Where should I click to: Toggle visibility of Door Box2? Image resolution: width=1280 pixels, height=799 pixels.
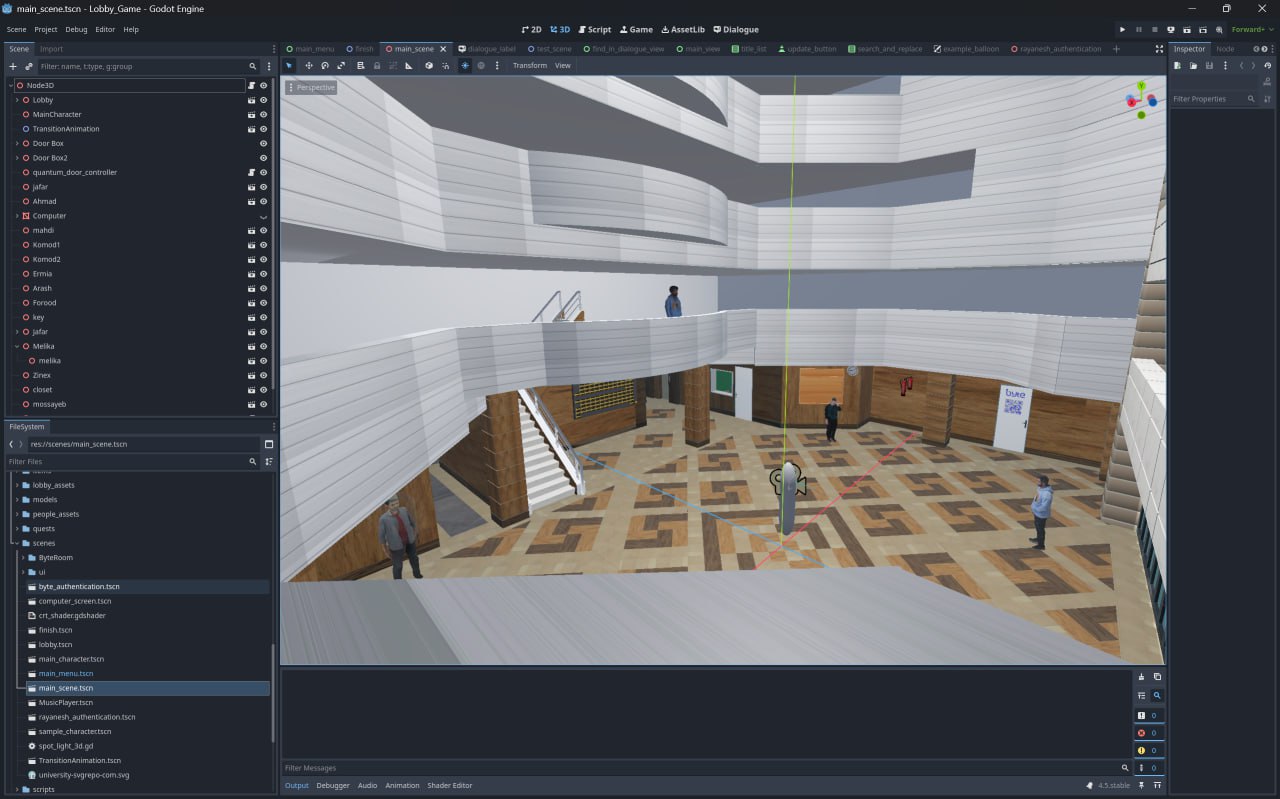(264, 158)
